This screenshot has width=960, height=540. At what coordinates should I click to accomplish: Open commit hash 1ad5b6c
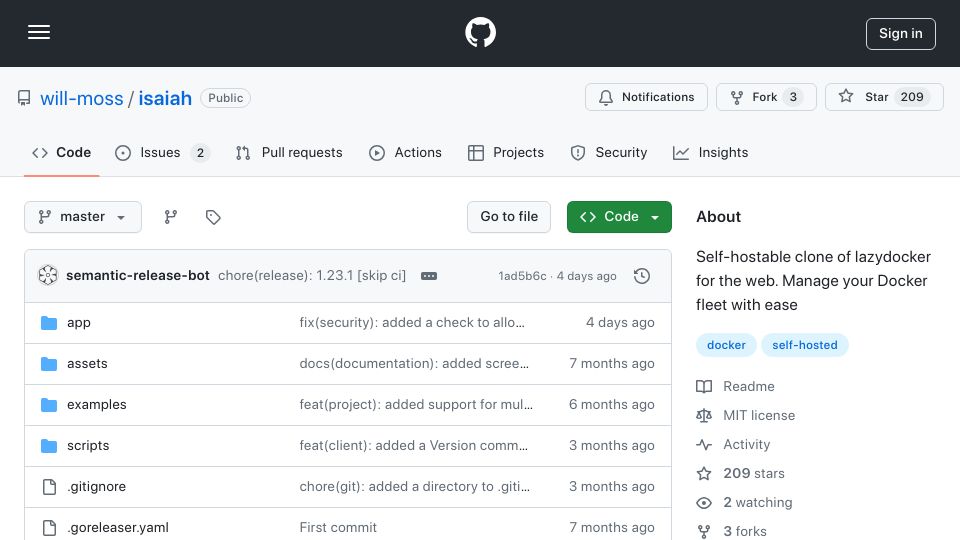[522, 276]
